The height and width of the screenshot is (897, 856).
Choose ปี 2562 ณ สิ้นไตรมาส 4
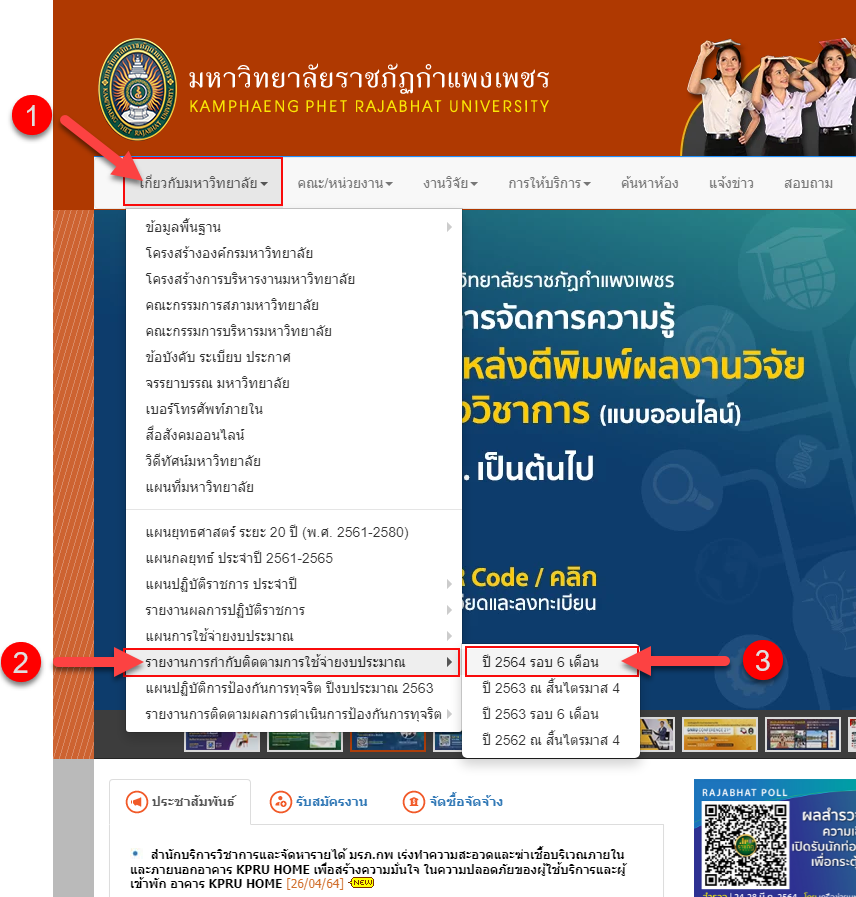(551, 740)
